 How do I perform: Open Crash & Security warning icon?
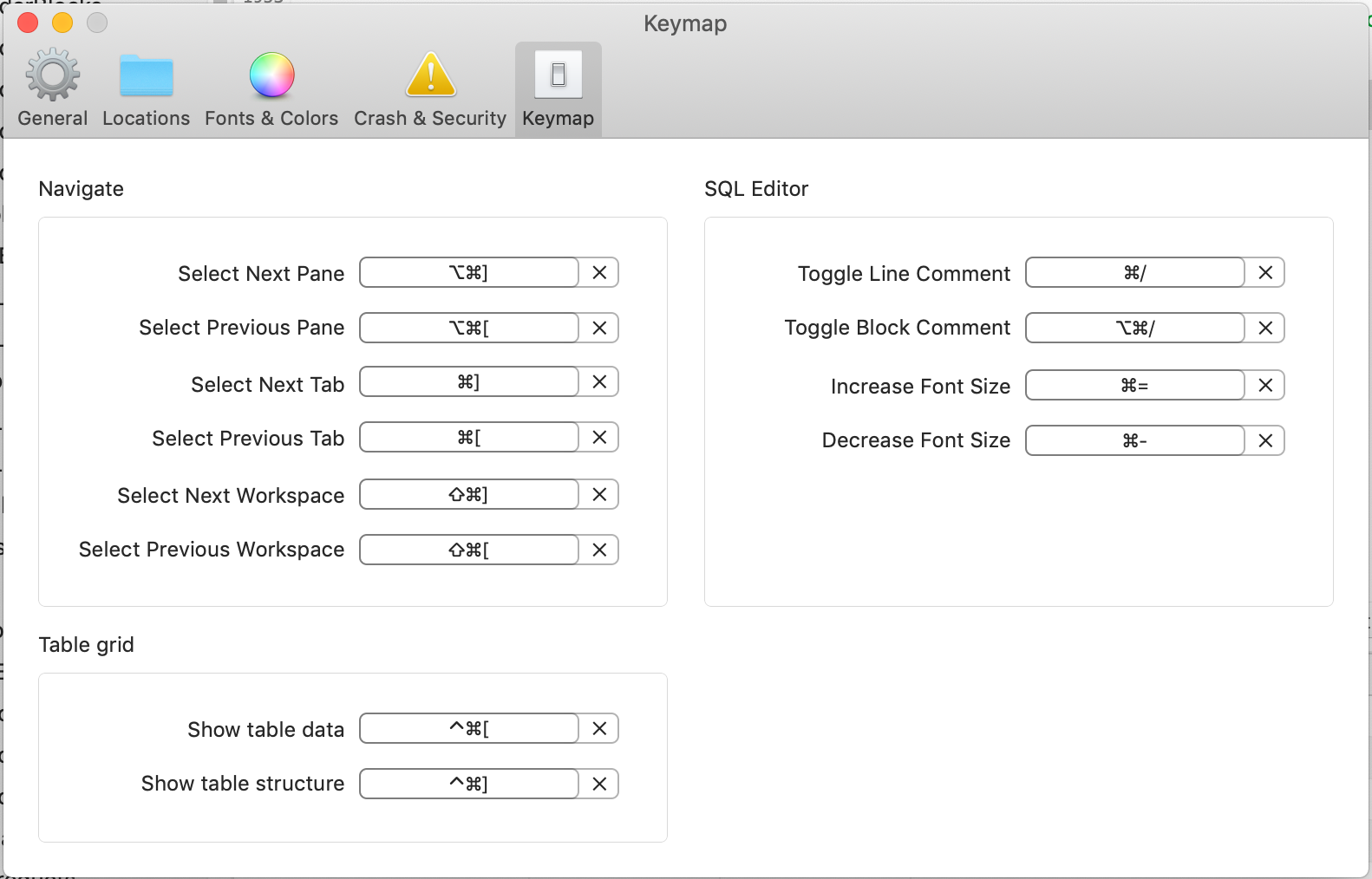tap(431, 75)
